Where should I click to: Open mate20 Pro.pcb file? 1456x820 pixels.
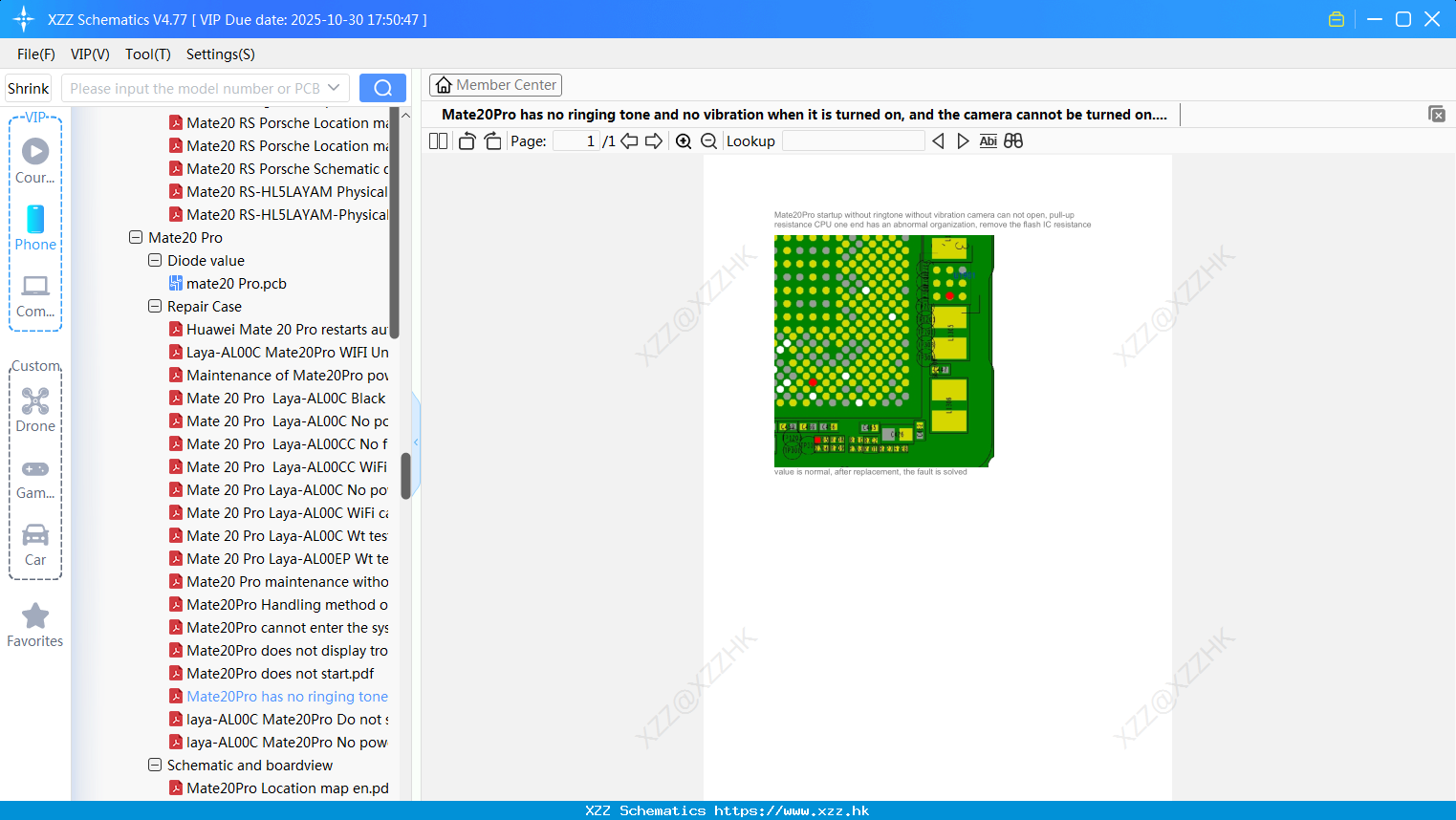pyautogui.click(x=236, y=283)
